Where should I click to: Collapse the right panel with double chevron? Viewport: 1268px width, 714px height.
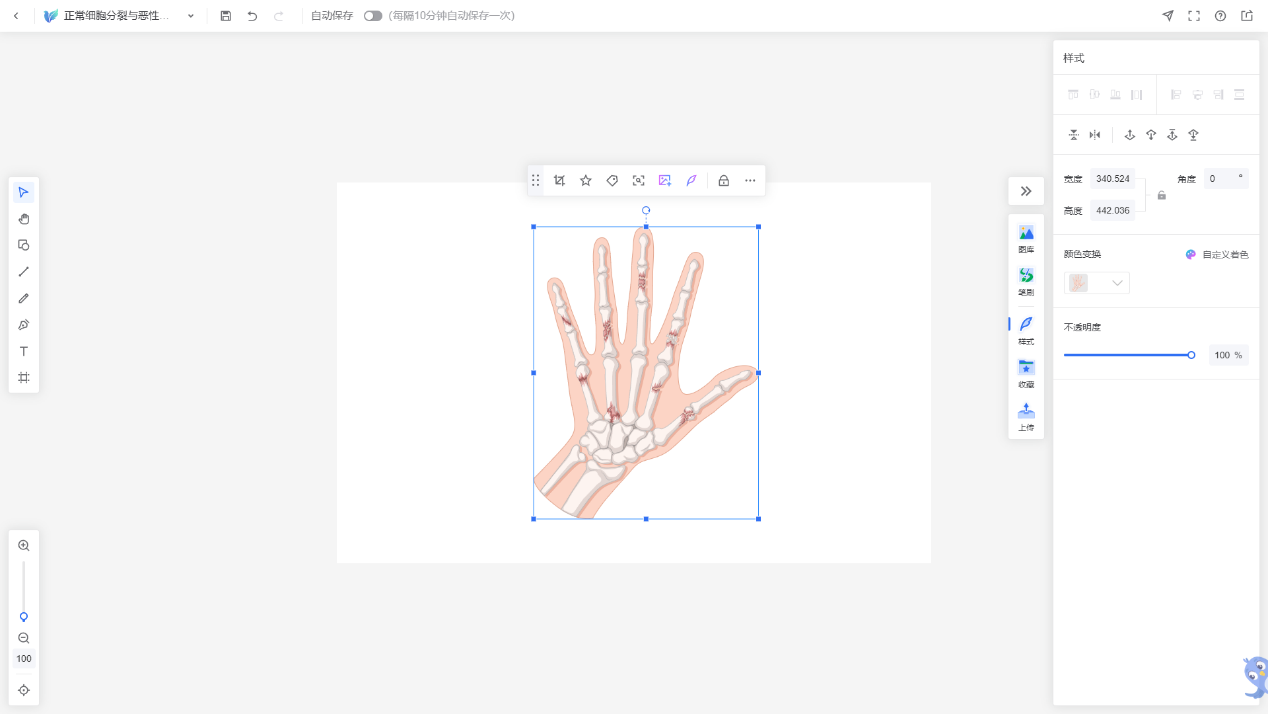(x=1026, y=191)
